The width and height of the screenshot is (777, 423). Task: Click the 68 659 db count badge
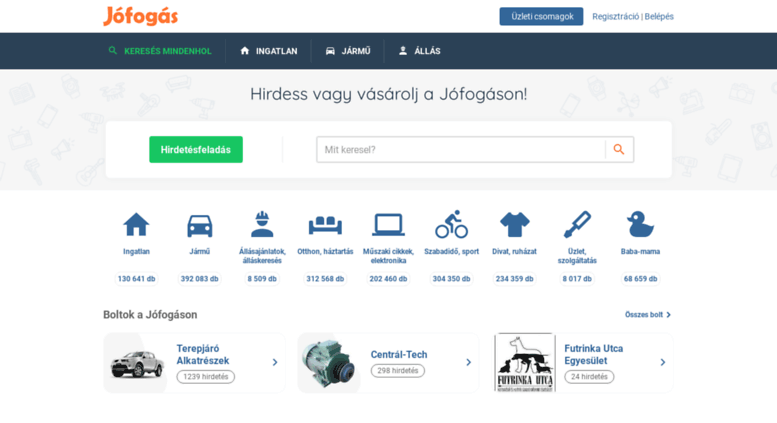[640, 279]
